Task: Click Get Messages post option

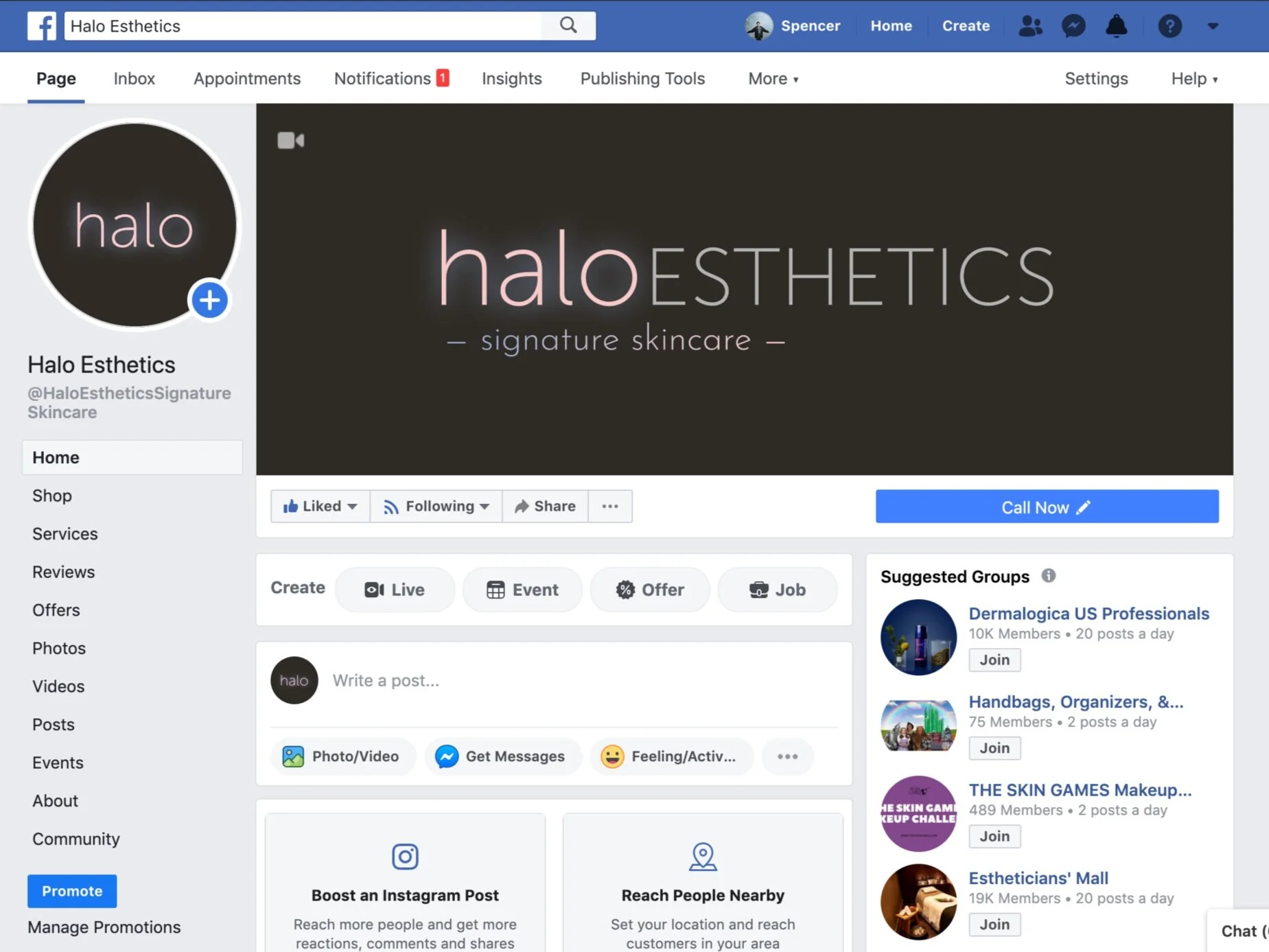Action: click(503, 756)
